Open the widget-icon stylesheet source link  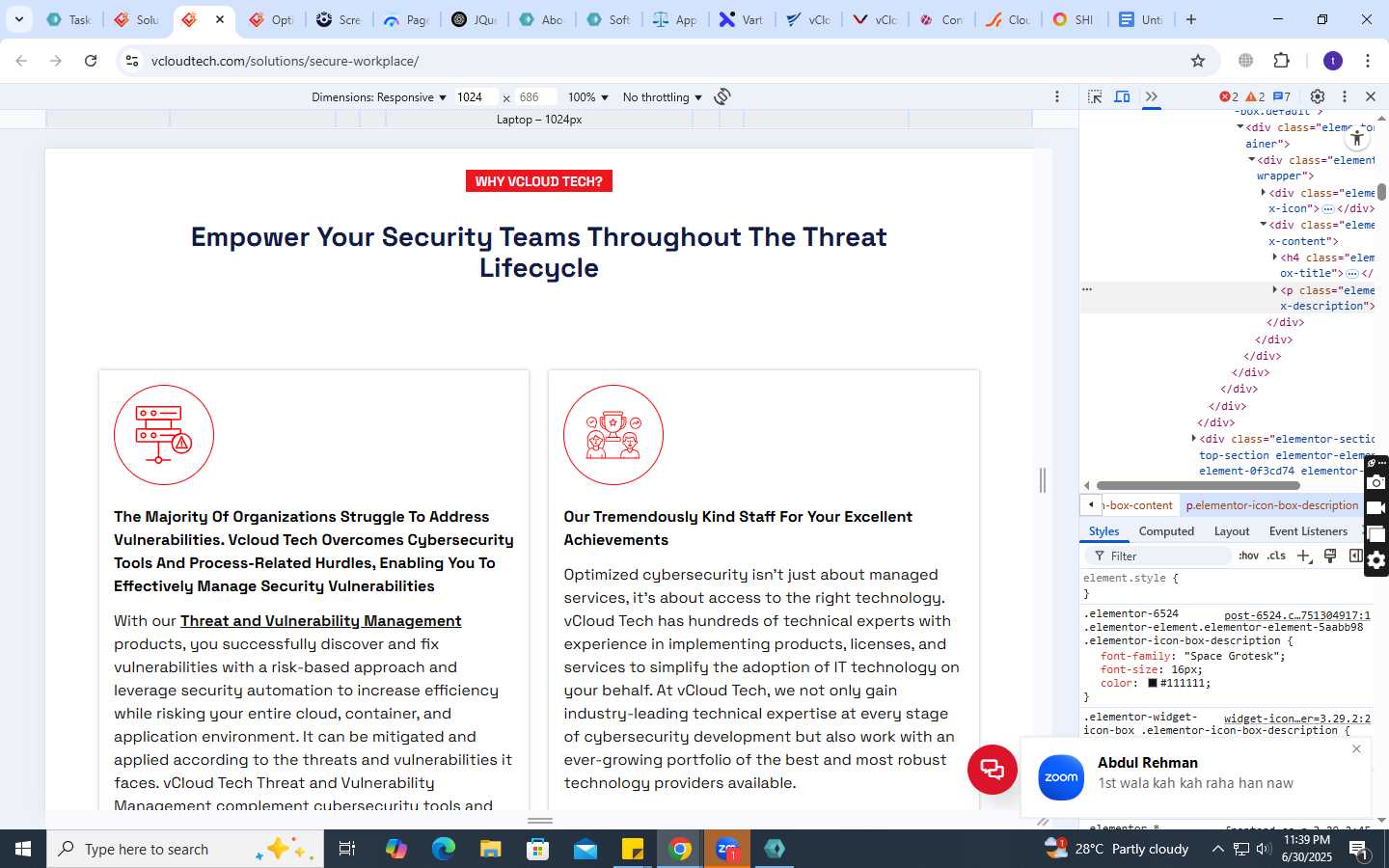tap(1296, 719)
